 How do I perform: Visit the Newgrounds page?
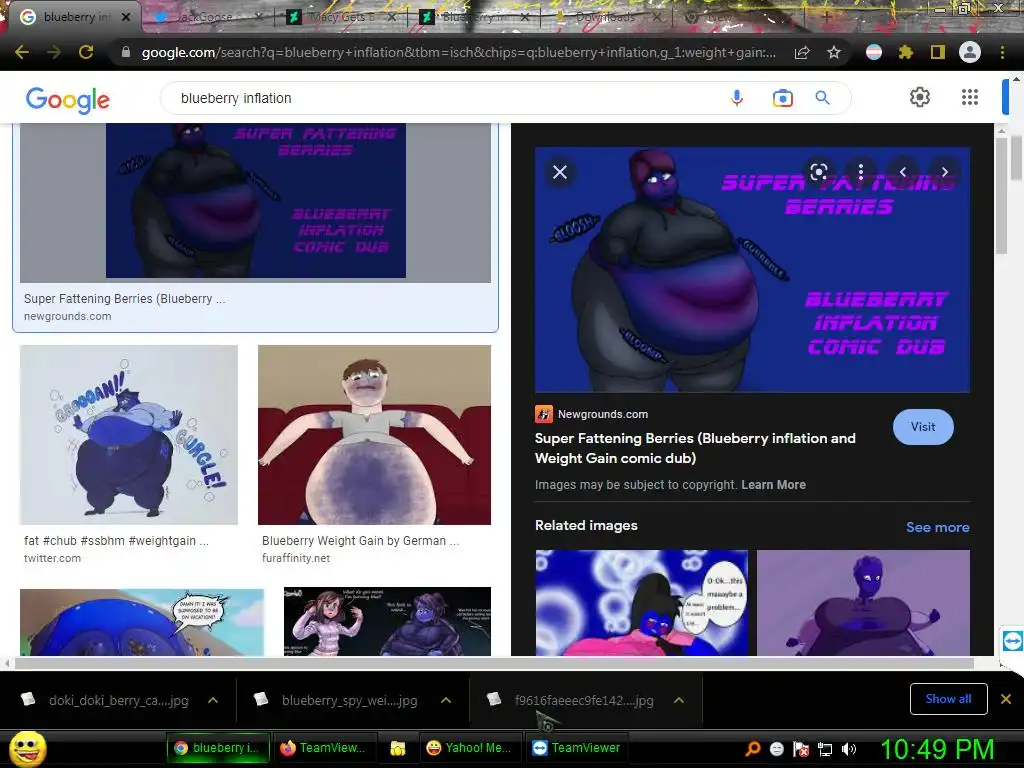pos(923,427)
